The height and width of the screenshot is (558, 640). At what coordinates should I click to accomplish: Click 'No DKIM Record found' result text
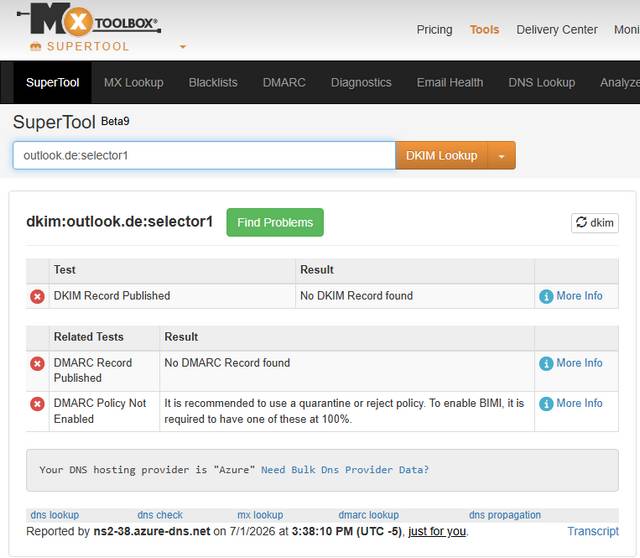click(356, 296)
